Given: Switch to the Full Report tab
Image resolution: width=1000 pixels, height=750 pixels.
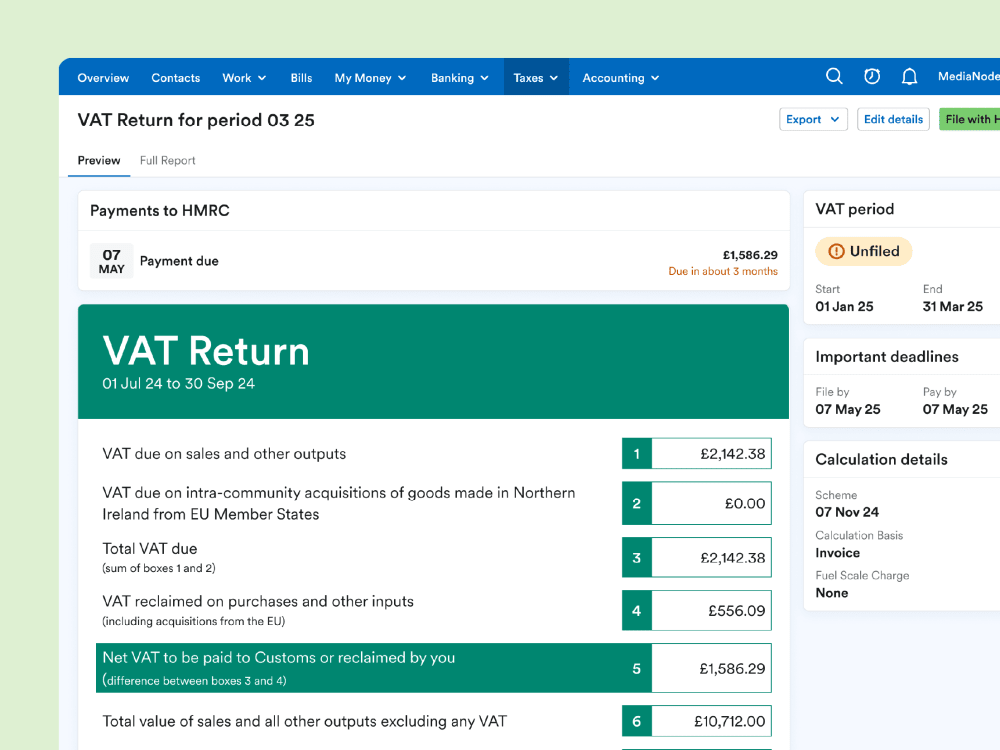Looking at the screenshot, I should click(167, 160).
